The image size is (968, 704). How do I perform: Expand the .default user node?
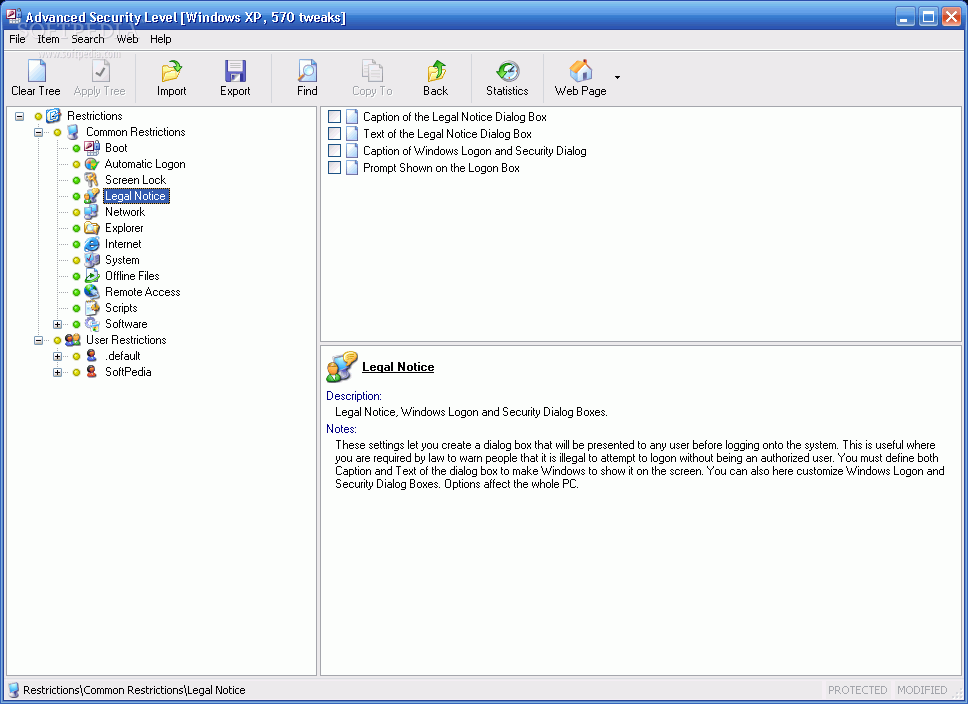57,356
